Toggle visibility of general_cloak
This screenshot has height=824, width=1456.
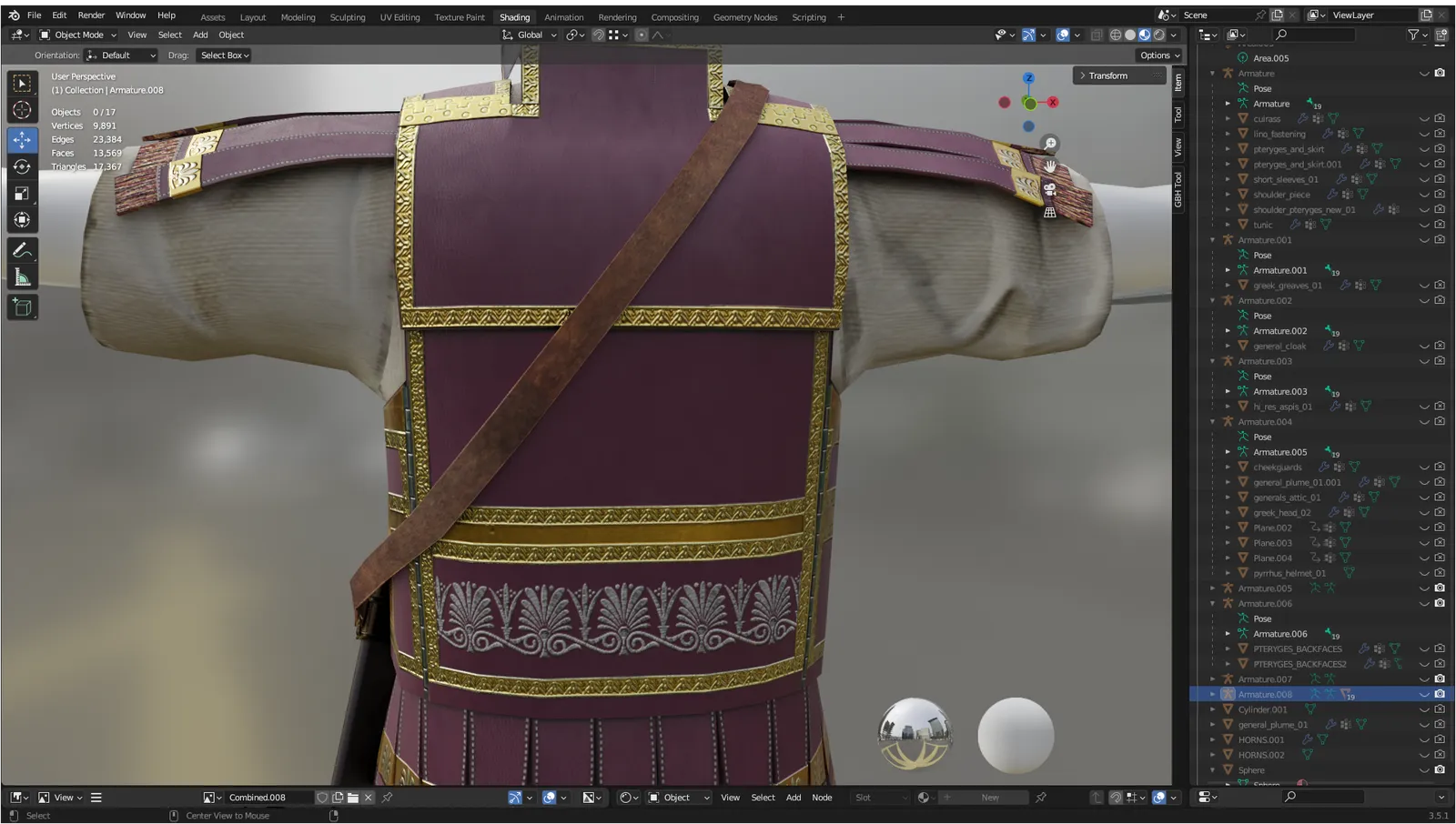[1424, 346]
